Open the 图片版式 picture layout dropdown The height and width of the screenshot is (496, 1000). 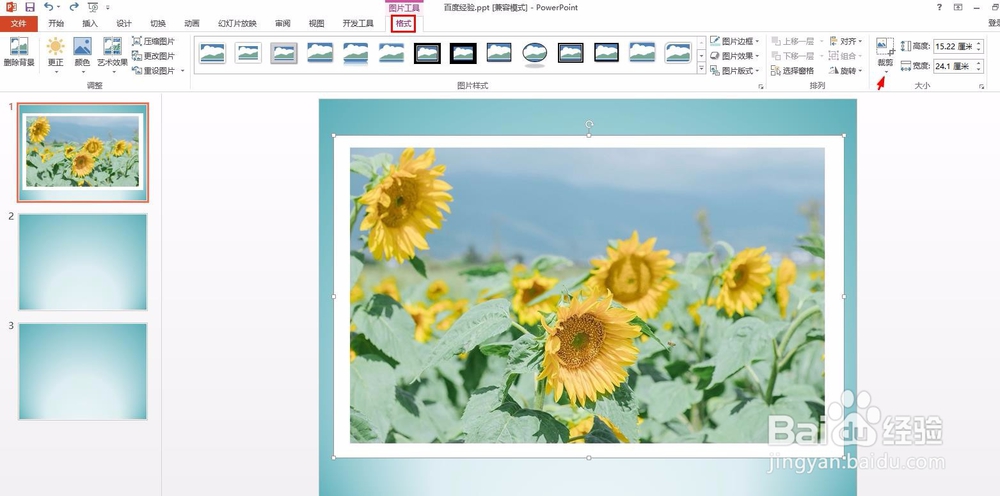tap(735, 71)
